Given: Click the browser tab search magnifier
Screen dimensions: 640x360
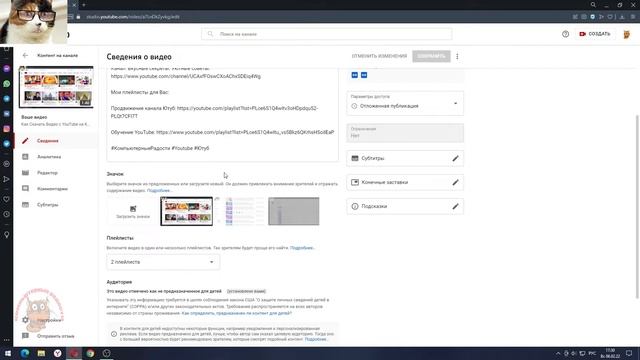Looking at the screenshot, I should (593, 5).
